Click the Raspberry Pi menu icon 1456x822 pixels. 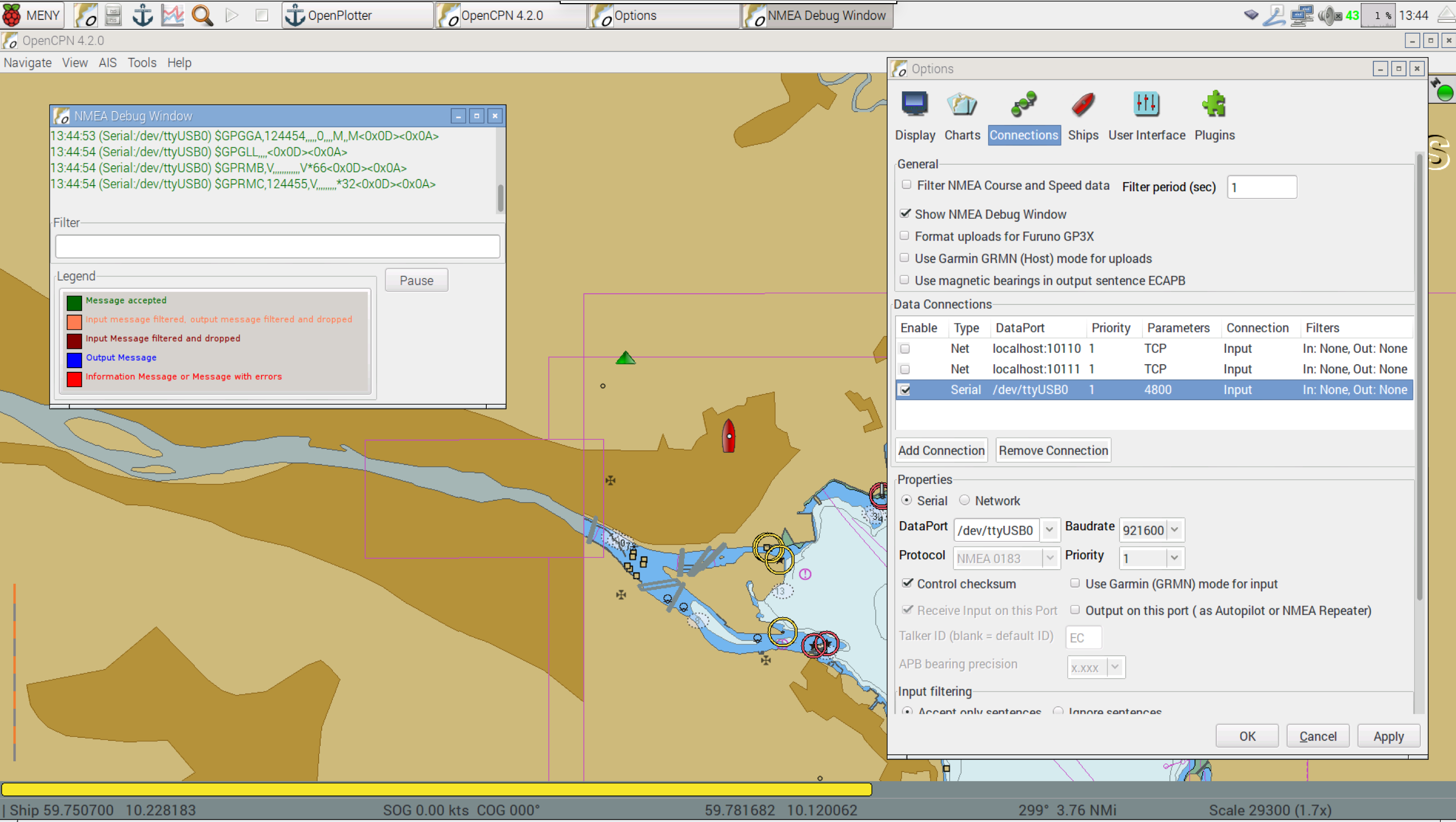[12, 15]
